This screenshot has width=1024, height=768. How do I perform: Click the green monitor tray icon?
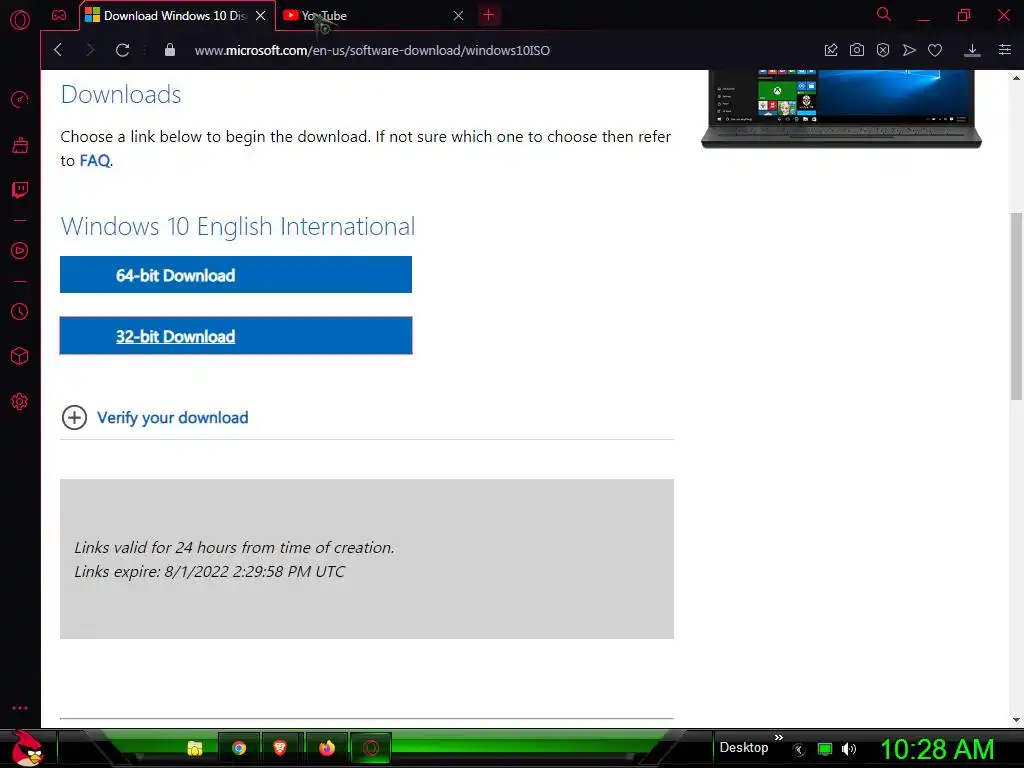825,749
